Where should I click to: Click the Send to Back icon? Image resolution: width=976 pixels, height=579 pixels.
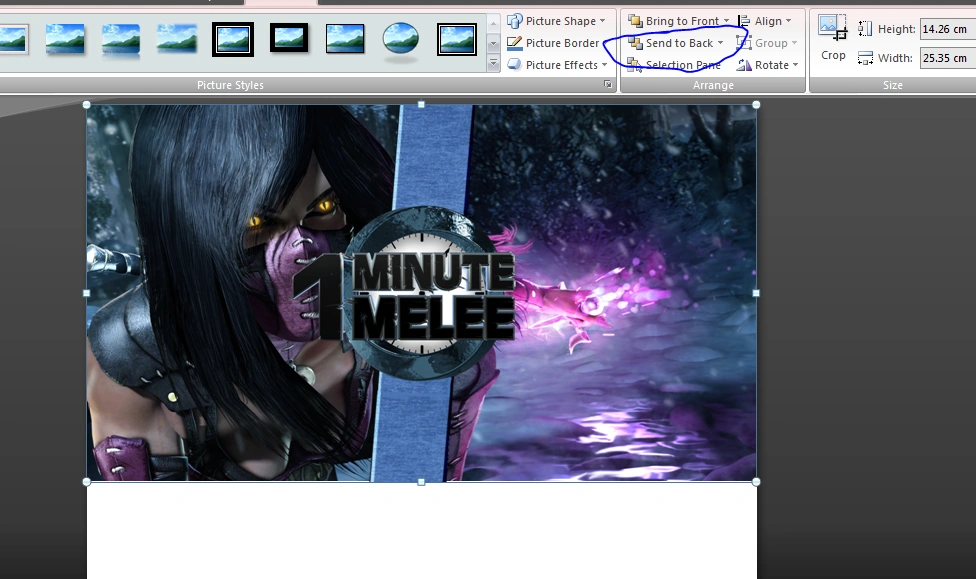click(635, 43)
